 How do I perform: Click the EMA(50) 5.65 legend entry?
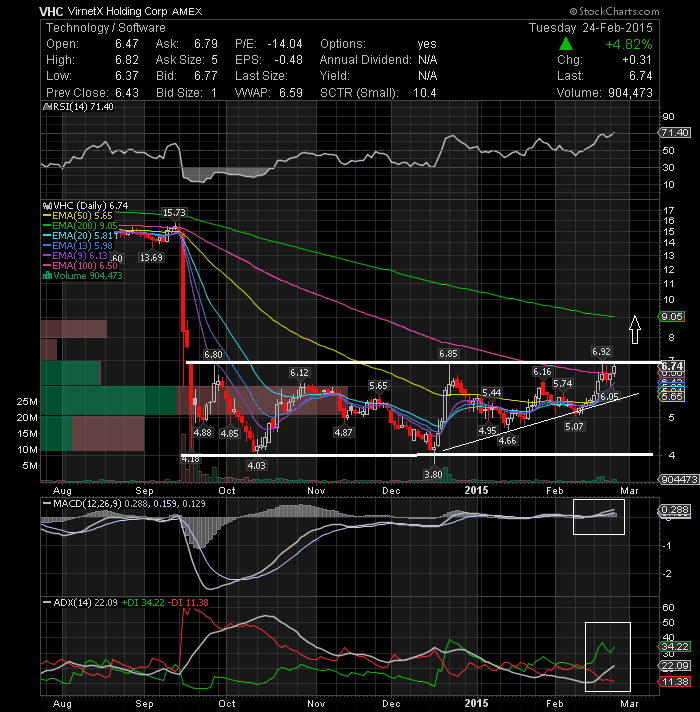click(x=78, y=216)
